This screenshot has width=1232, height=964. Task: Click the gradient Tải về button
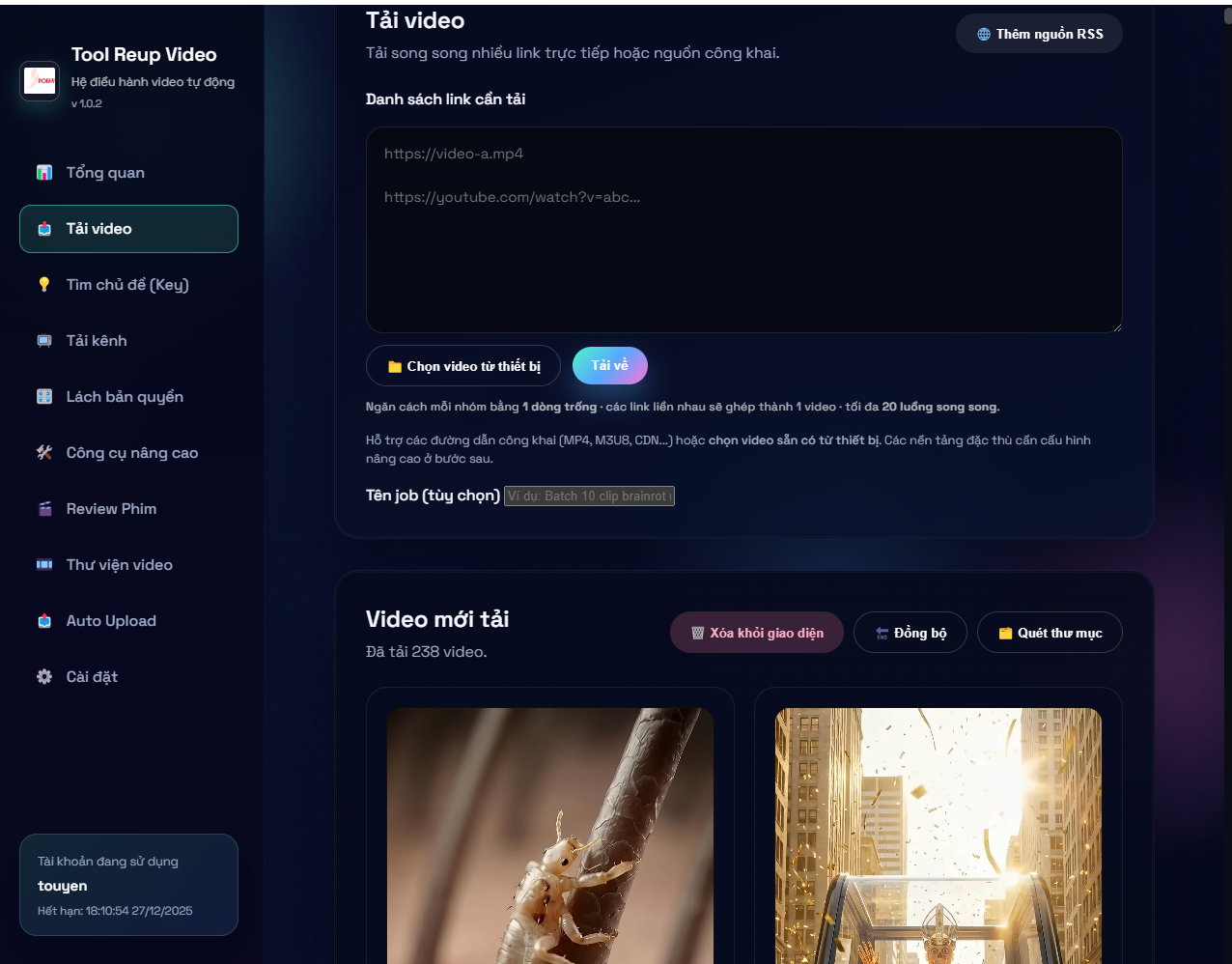point(610,365)
